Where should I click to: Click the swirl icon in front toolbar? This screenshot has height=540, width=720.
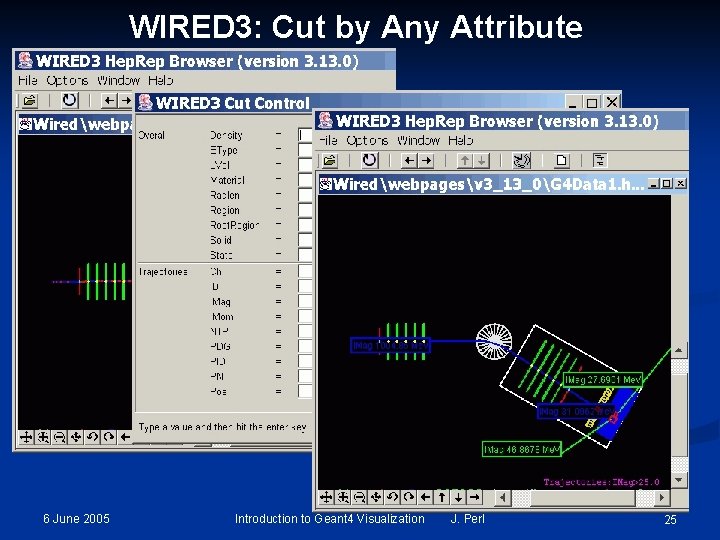pos(522,160)
